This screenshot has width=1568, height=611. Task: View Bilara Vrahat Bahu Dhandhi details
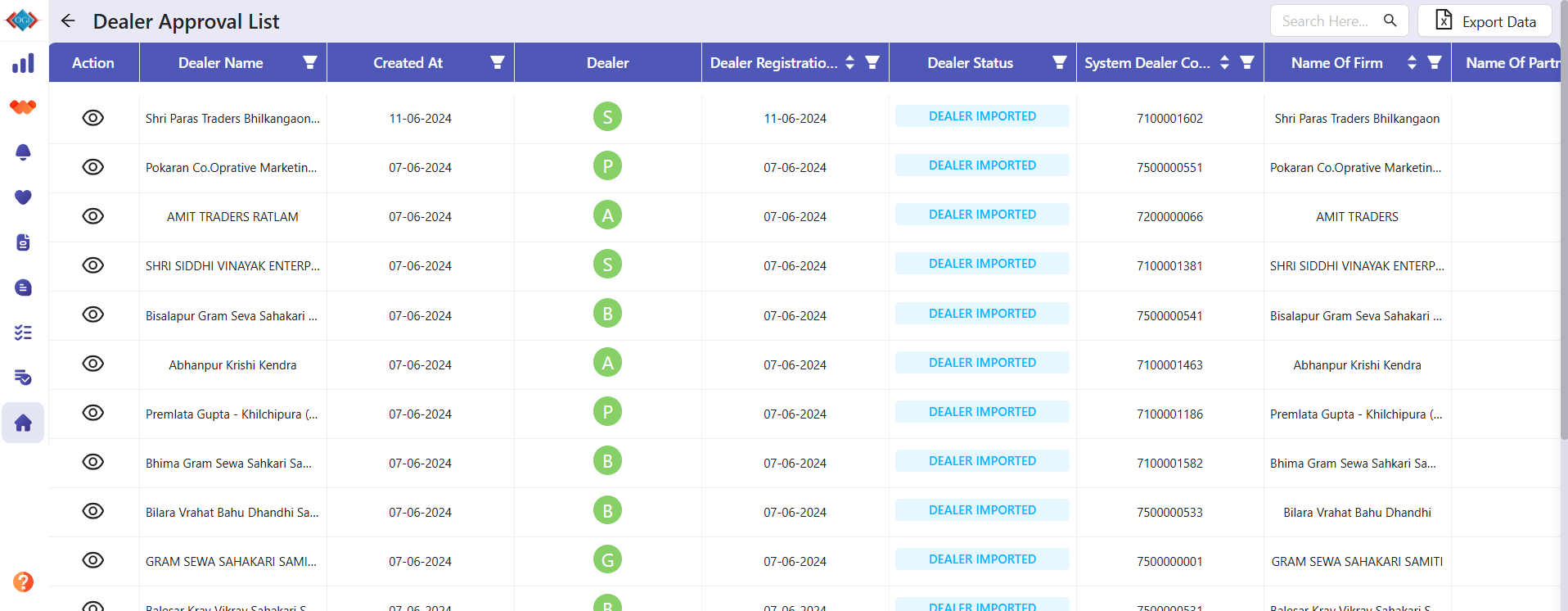pyautogui.click(x=93, y=511)
